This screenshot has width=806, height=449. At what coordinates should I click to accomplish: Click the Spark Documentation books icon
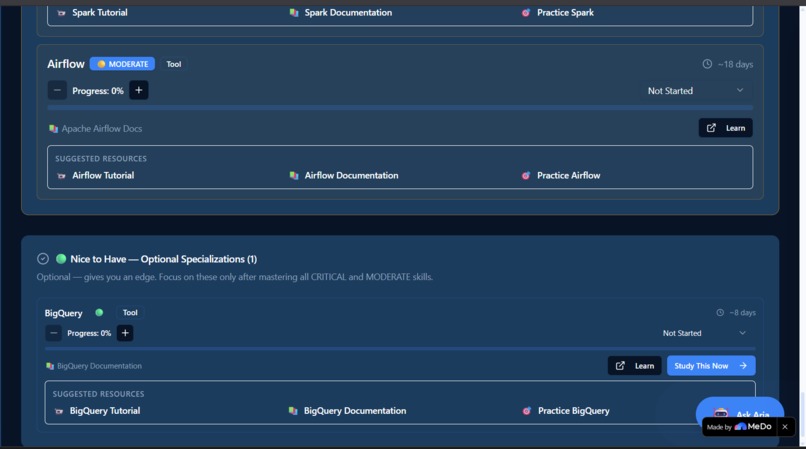point(294,13)
